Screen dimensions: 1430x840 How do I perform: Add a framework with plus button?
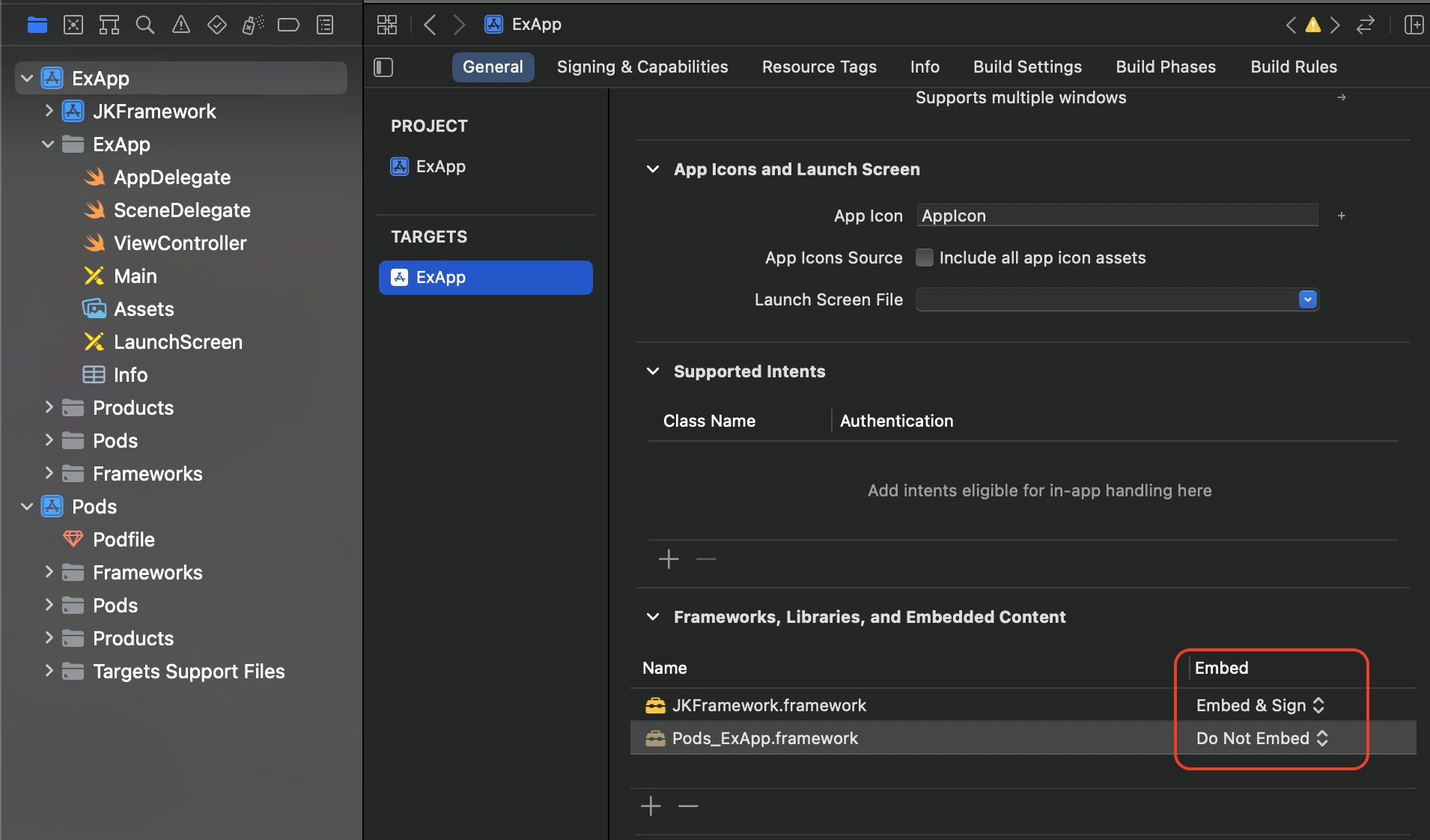pos(651,806)
